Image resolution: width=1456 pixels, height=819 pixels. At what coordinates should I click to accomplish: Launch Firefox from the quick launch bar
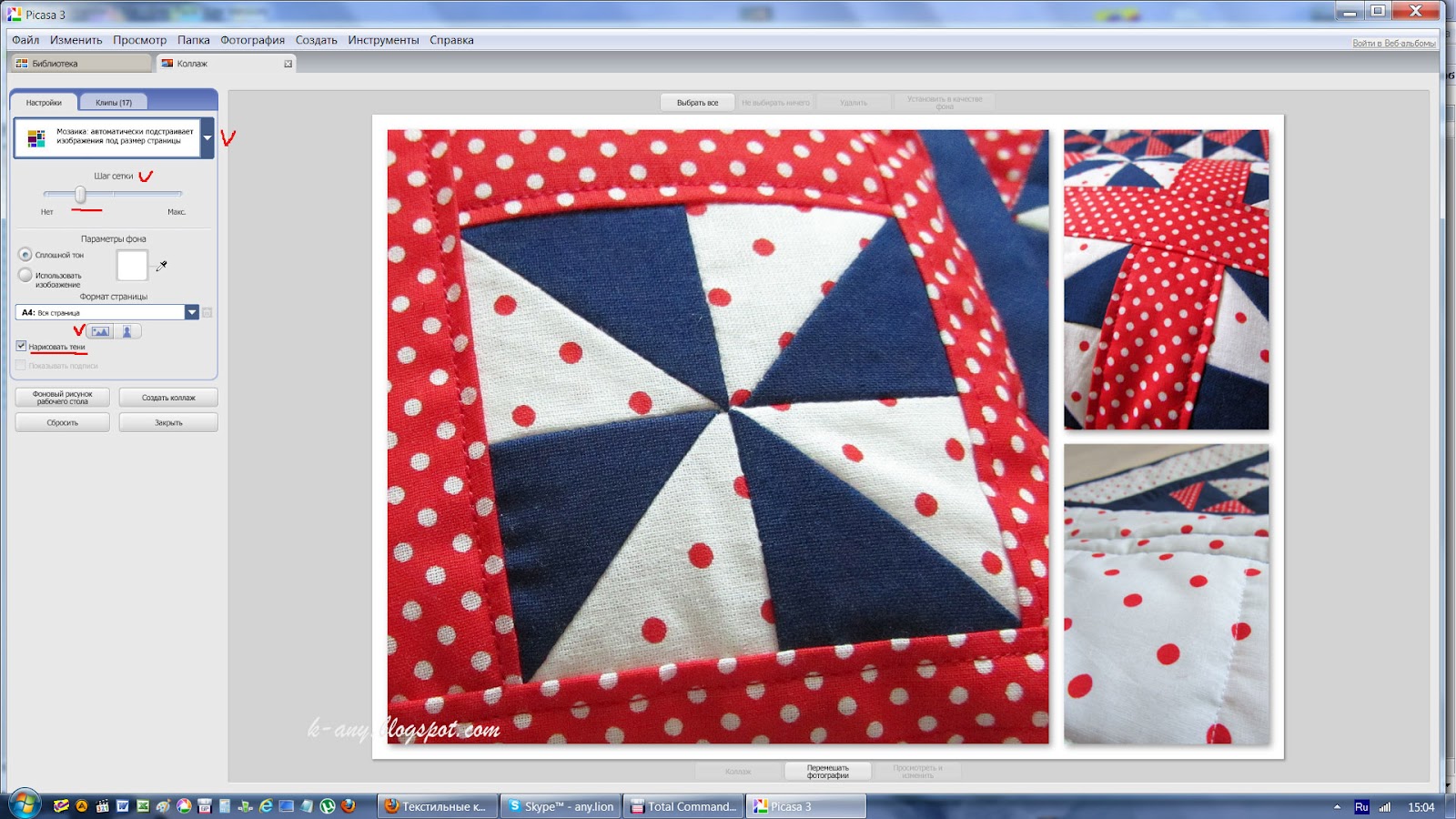[x=348, y=806]
